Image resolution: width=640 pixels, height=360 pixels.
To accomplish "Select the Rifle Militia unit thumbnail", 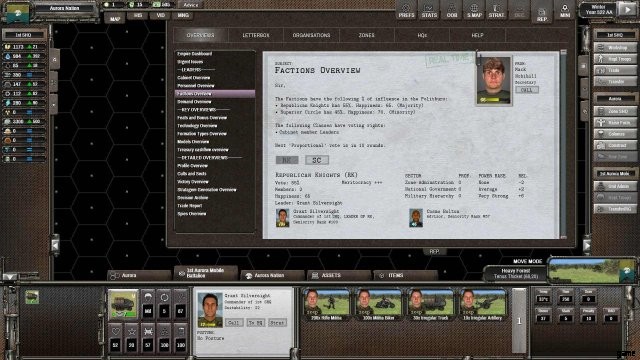I will point(326,304).
